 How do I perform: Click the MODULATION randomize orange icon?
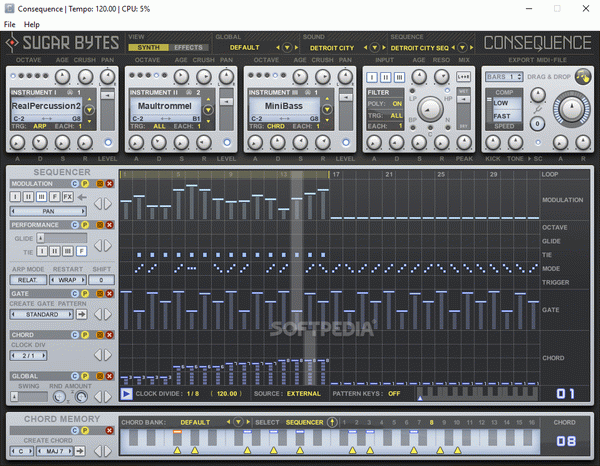click(100, 184)
